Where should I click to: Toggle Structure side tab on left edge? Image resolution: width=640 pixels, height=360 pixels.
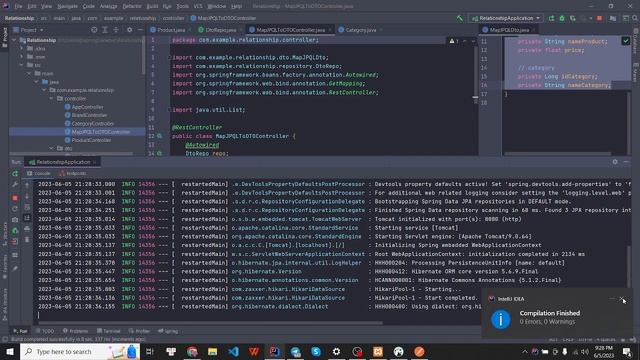click(x=4, y=234)
